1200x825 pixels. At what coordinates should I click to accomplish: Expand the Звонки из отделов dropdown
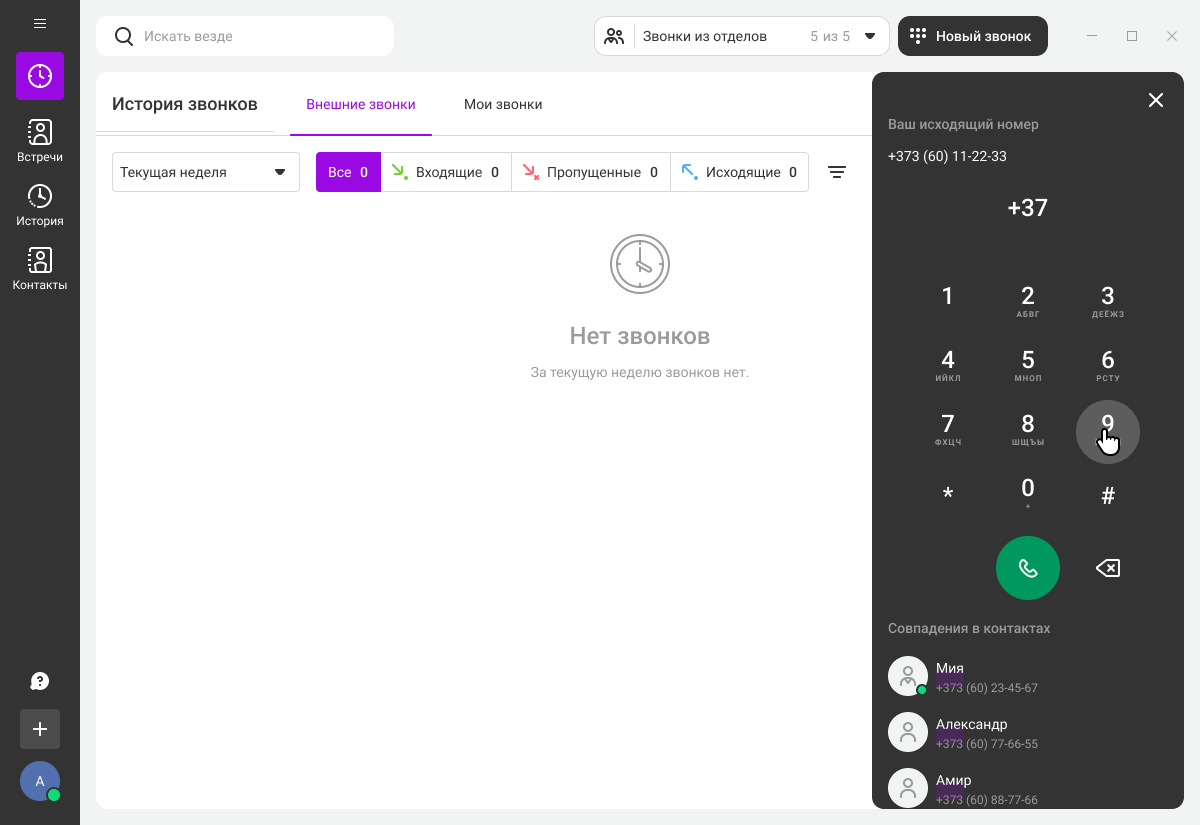click(741, 36)
